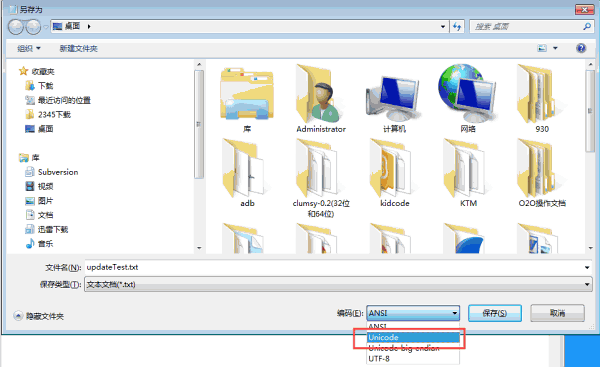Screen dimensions: 600x367
Task: Choose Unicode big endian encoding
Action: 413,348
